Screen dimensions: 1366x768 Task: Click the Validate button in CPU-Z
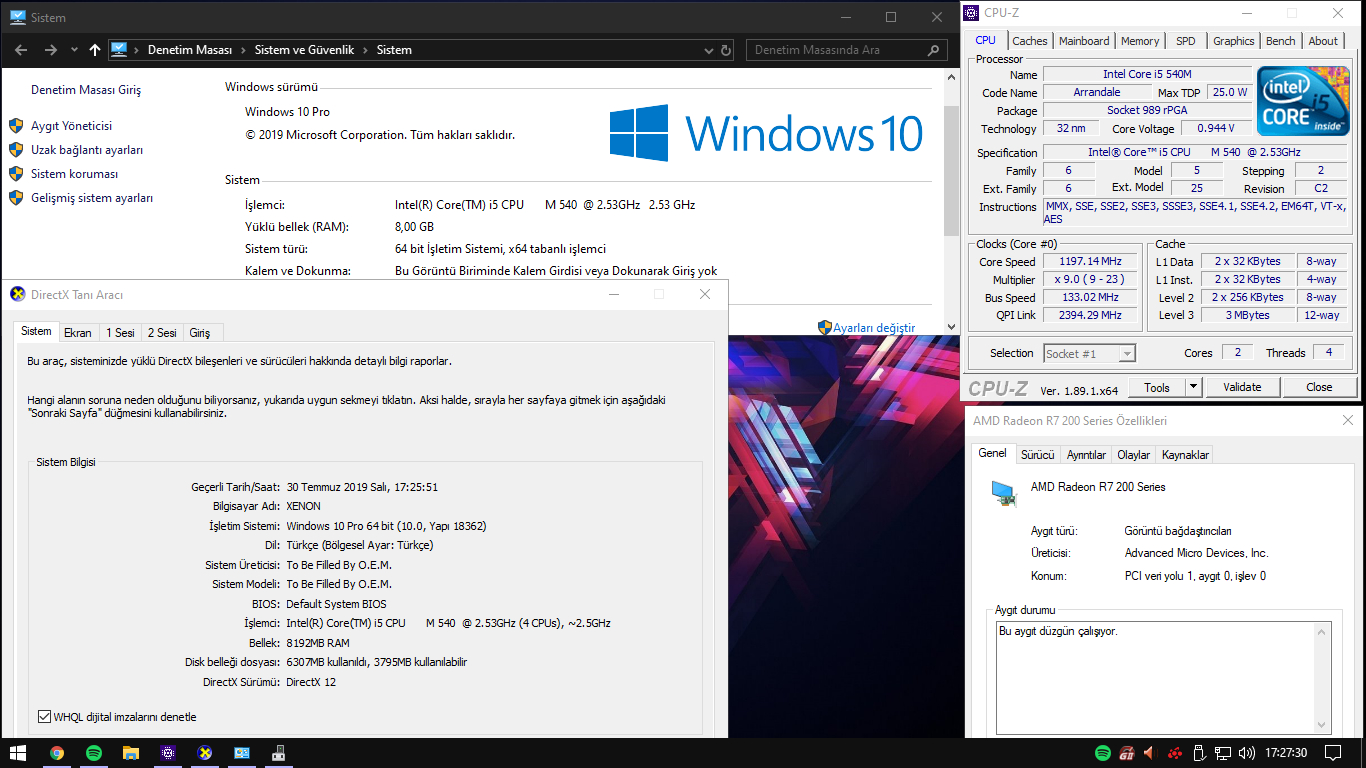tap(1242, 387)
